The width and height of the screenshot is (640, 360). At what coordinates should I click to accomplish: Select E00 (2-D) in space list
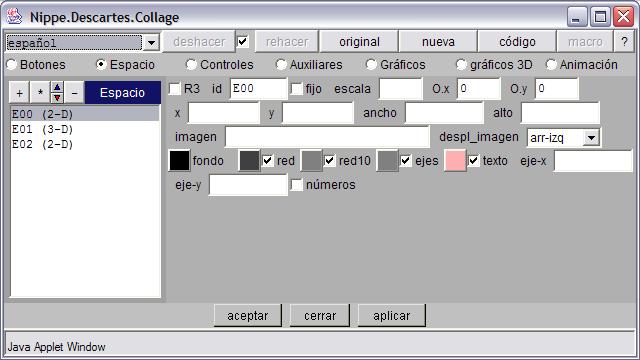click(x=85, y=114)
